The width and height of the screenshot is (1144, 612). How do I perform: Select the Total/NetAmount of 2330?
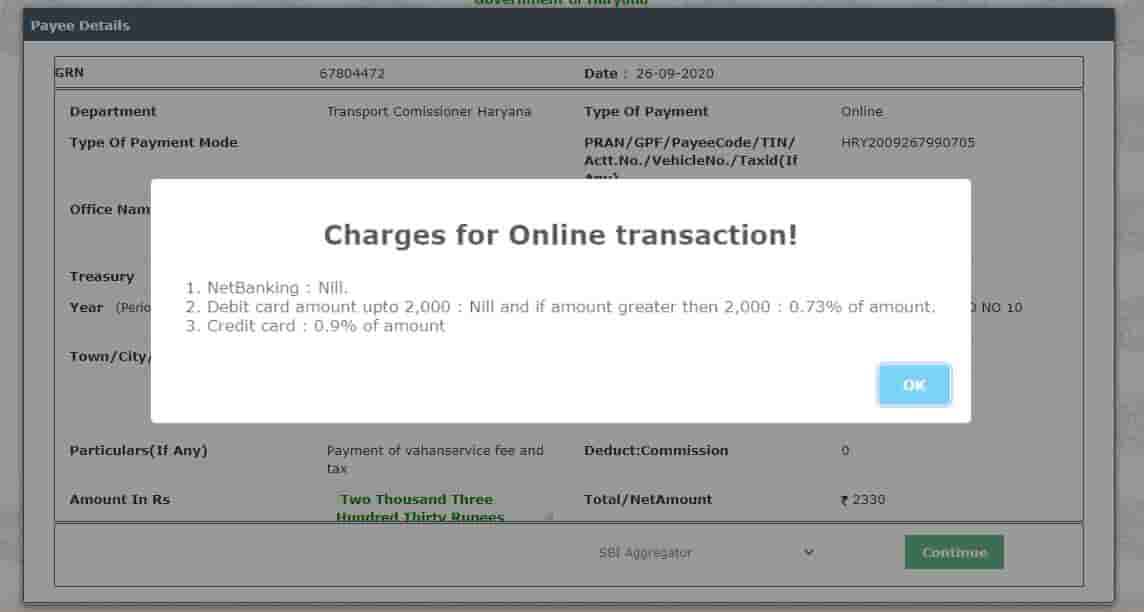pyautogui.click(x=862, y=499)
